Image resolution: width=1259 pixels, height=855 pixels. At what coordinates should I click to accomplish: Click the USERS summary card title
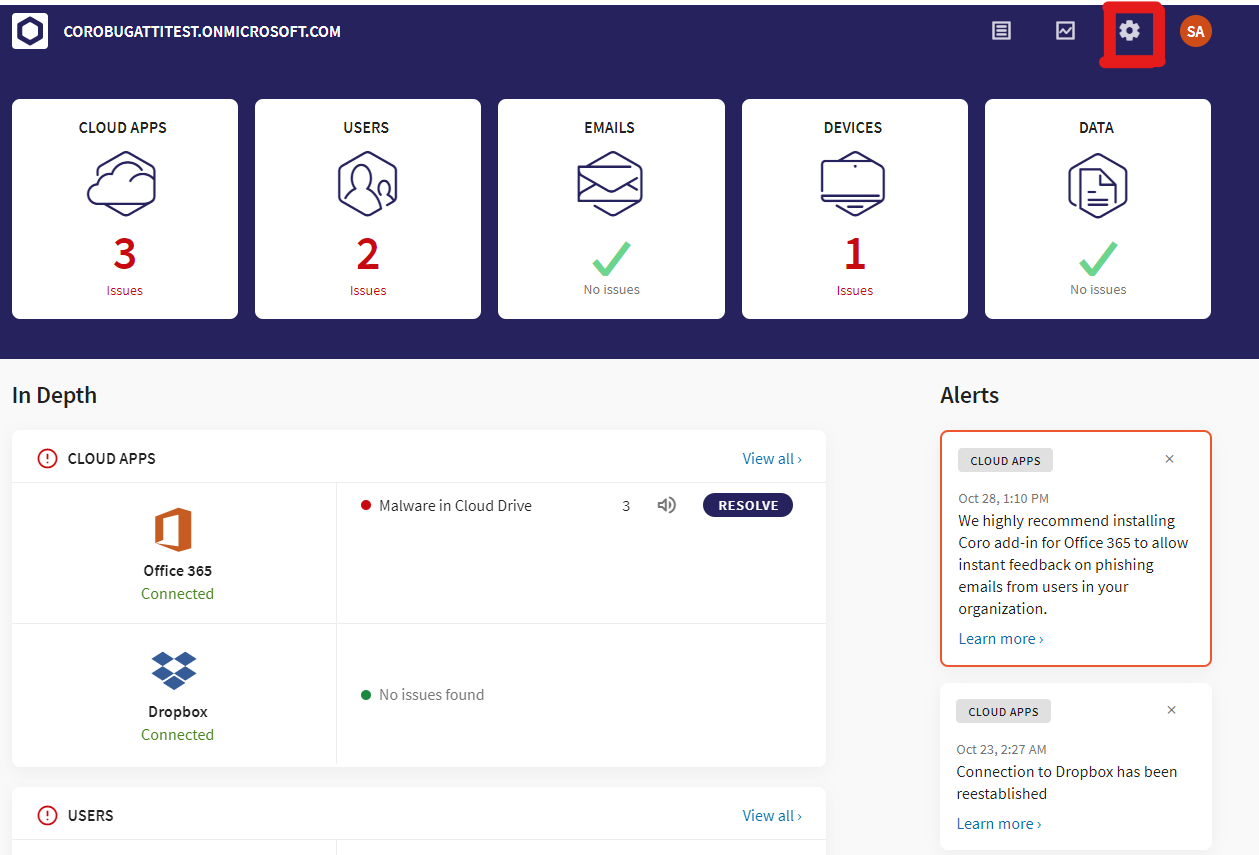point(366,127)
